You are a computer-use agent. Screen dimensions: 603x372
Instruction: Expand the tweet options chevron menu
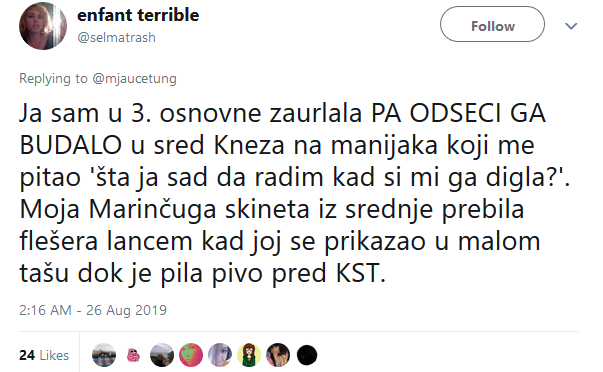[x=571, y=26]
